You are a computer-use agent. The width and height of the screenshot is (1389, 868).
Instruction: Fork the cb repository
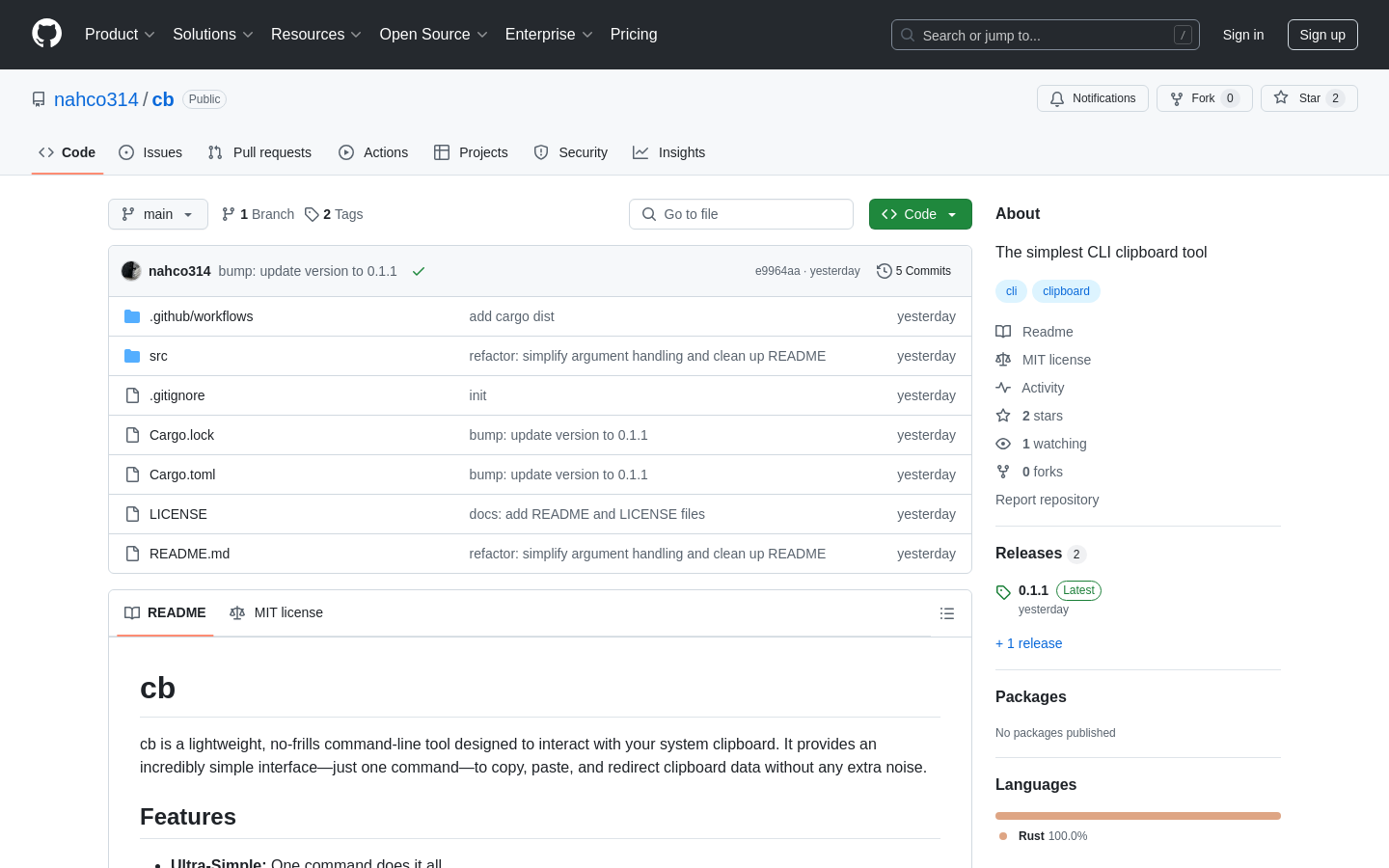click(1204, 98)
